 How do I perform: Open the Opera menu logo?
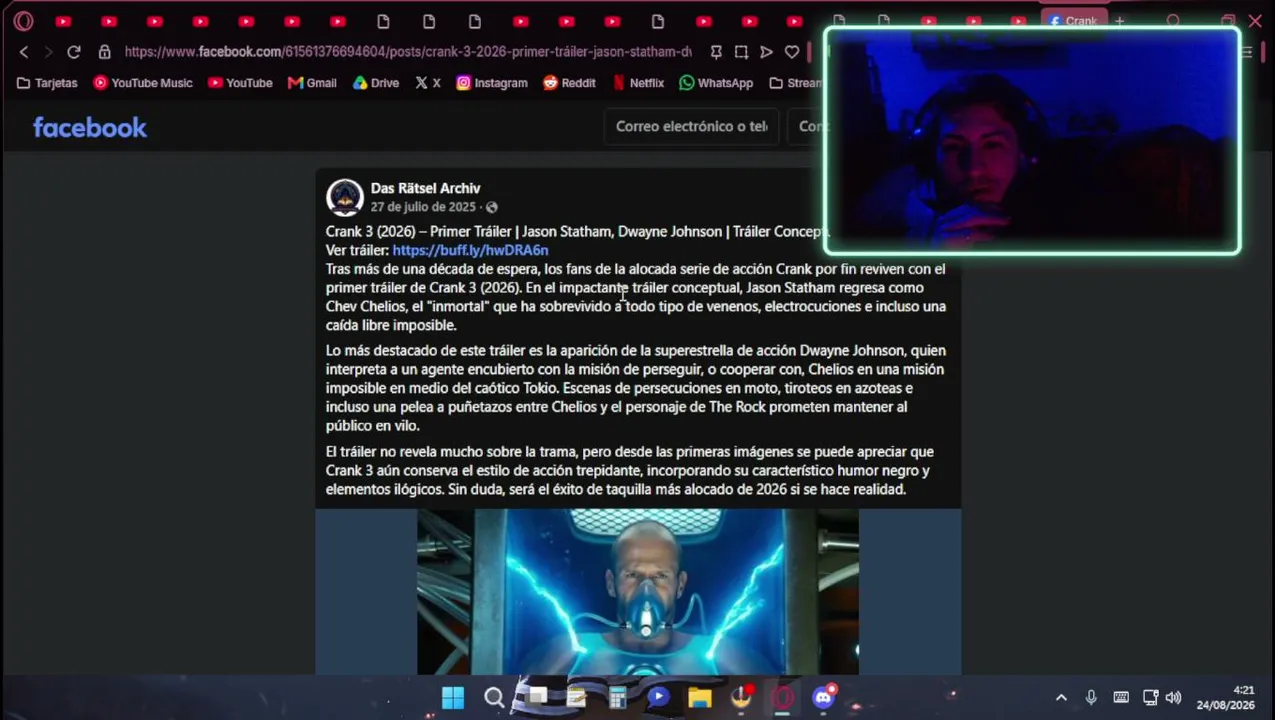[x=23, y=21]
